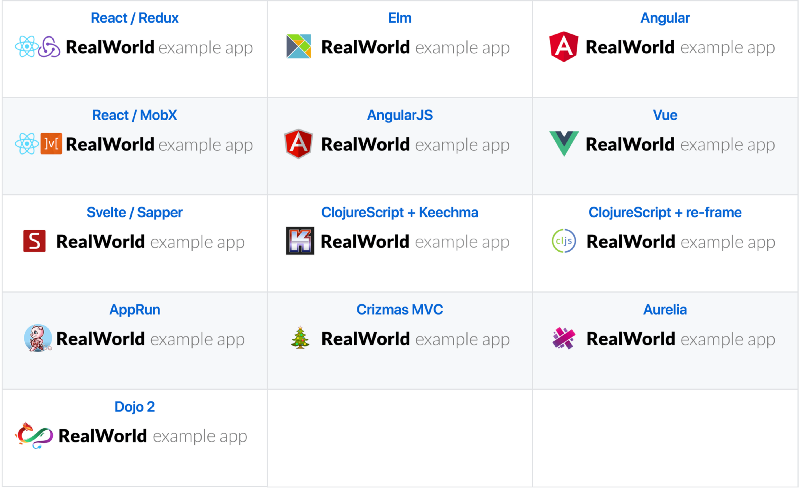
Task: Click the green Vue logo icon
Action: tap(564, 144)
